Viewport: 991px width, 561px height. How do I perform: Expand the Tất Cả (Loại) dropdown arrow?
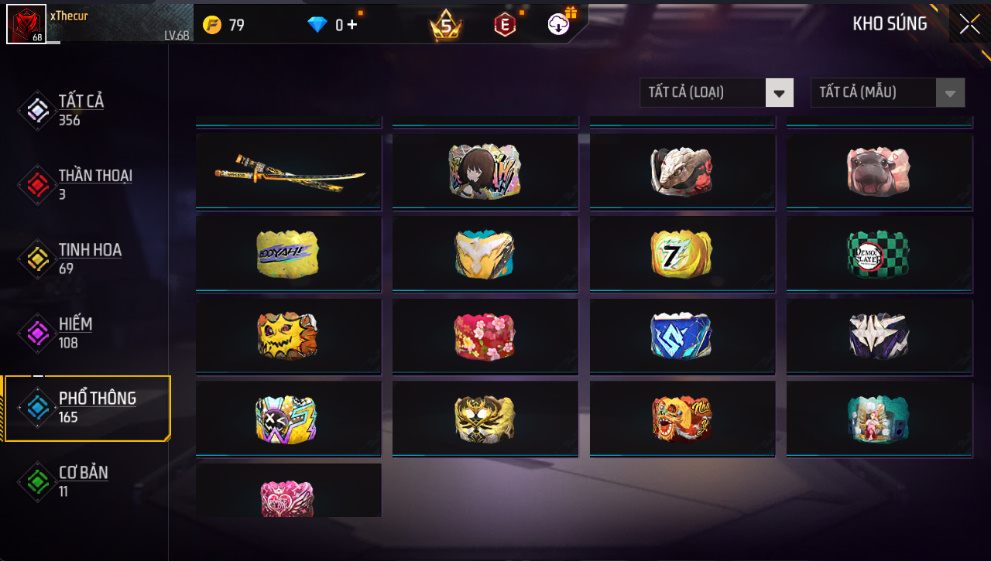pyautogui.click(x=779, y=93)
